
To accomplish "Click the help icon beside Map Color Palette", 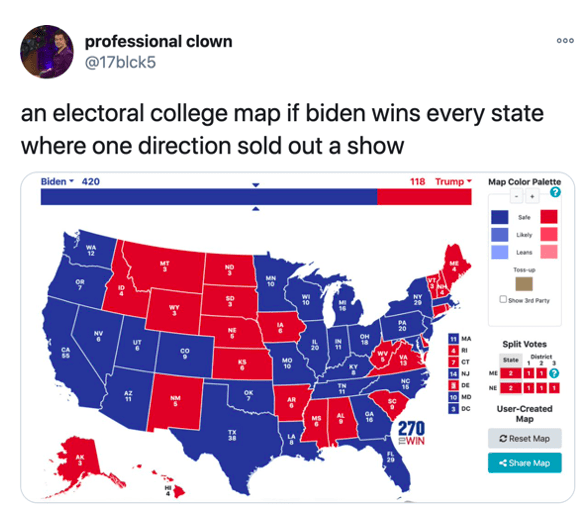I will tap(555, 192).
